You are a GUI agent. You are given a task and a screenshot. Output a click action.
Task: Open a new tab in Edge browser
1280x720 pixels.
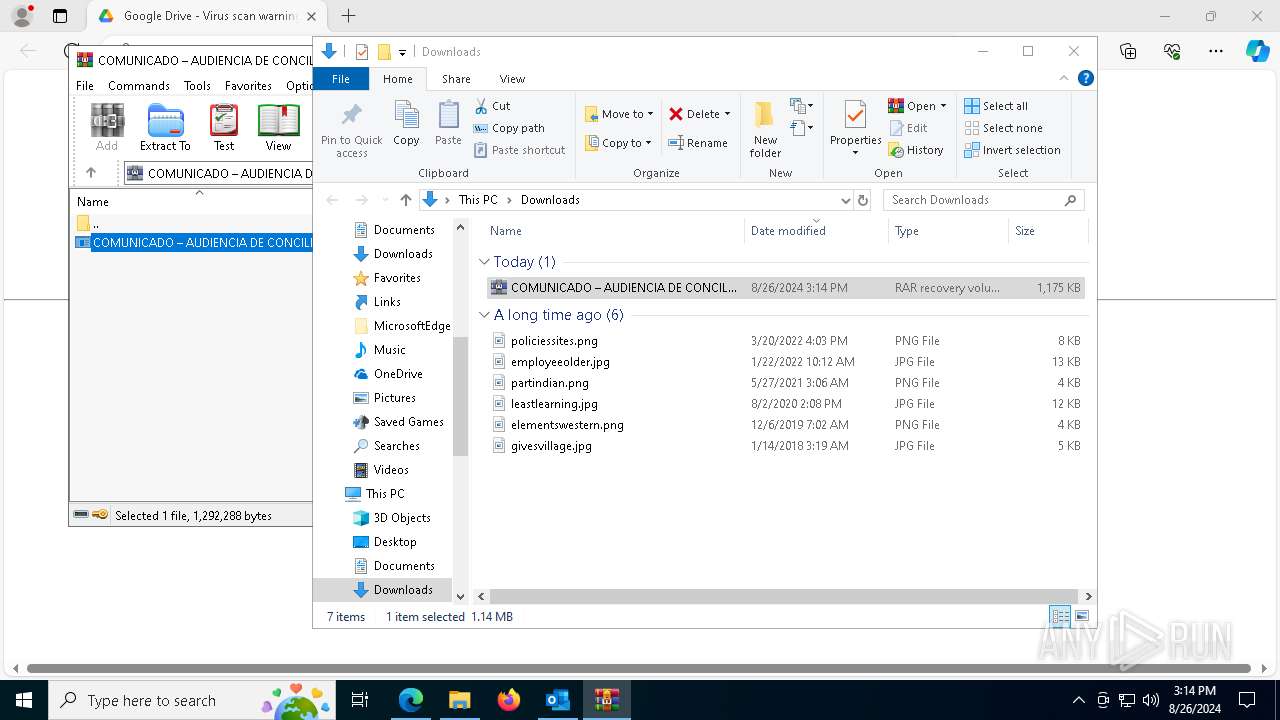tap(348, 16)
